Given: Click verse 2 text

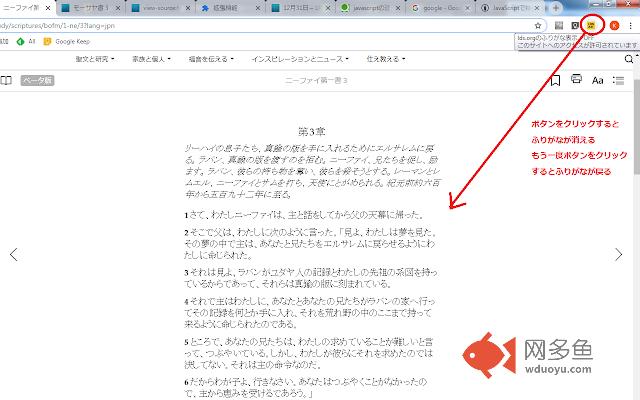Looking at the screenshot, I should 310,244.
